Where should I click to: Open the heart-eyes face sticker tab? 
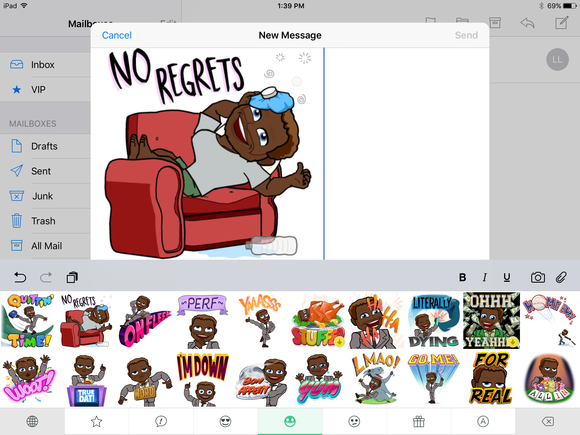coord(225,421)
